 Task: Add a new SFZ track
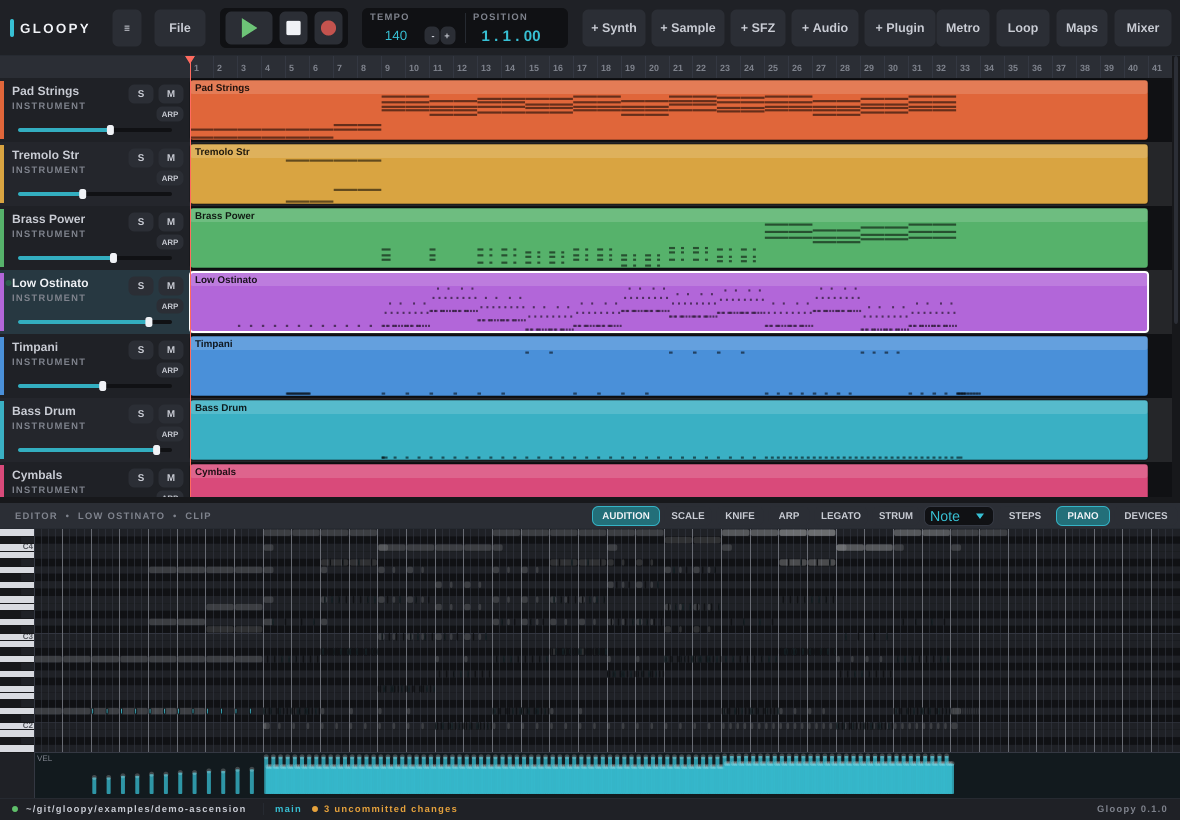757,28
